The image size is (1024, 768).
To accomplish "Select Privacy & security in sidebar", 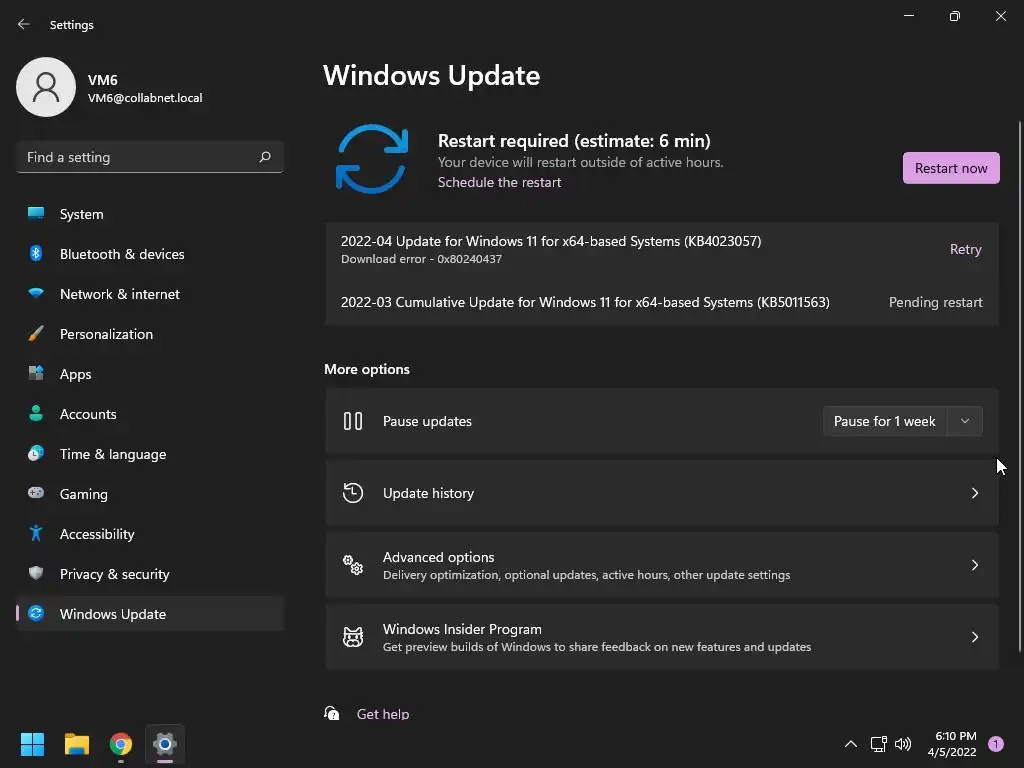I will click(114, 574).
